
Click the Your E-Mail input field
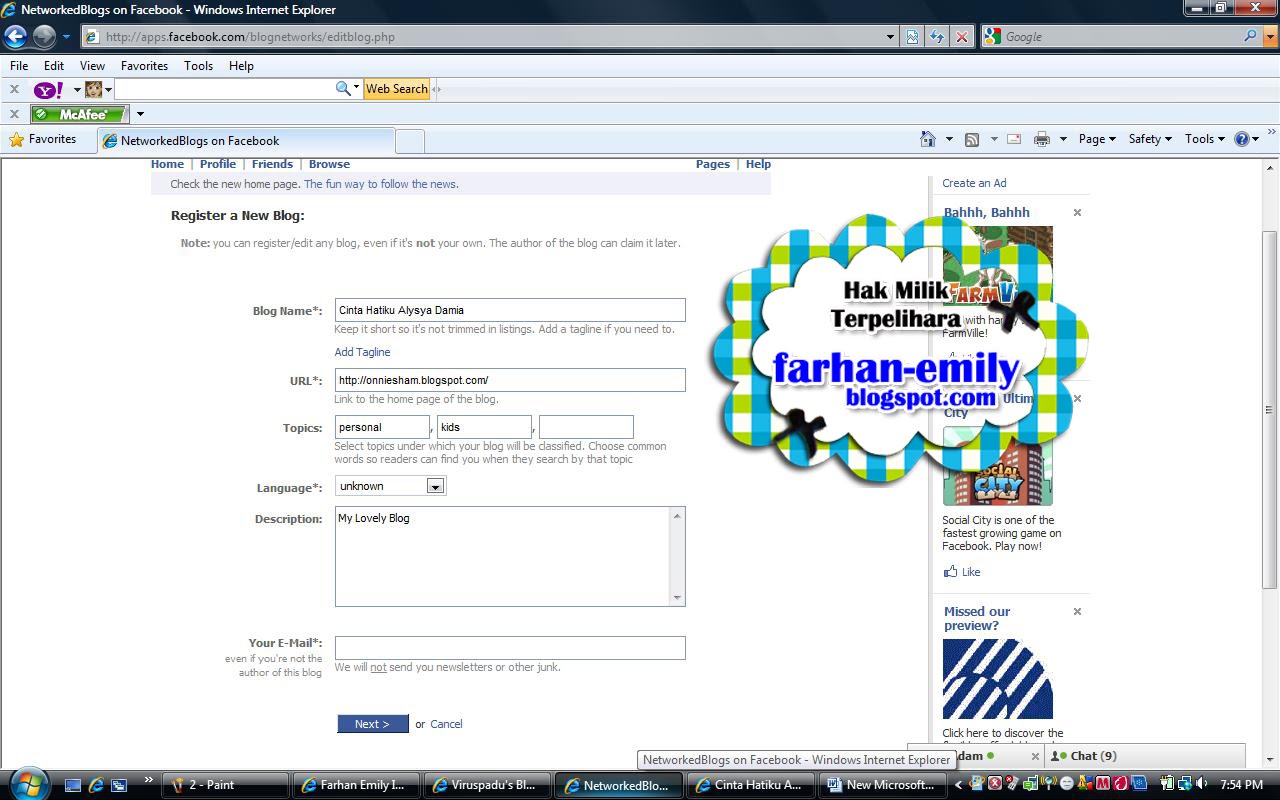pyautogui.click(x=510, y=648)
